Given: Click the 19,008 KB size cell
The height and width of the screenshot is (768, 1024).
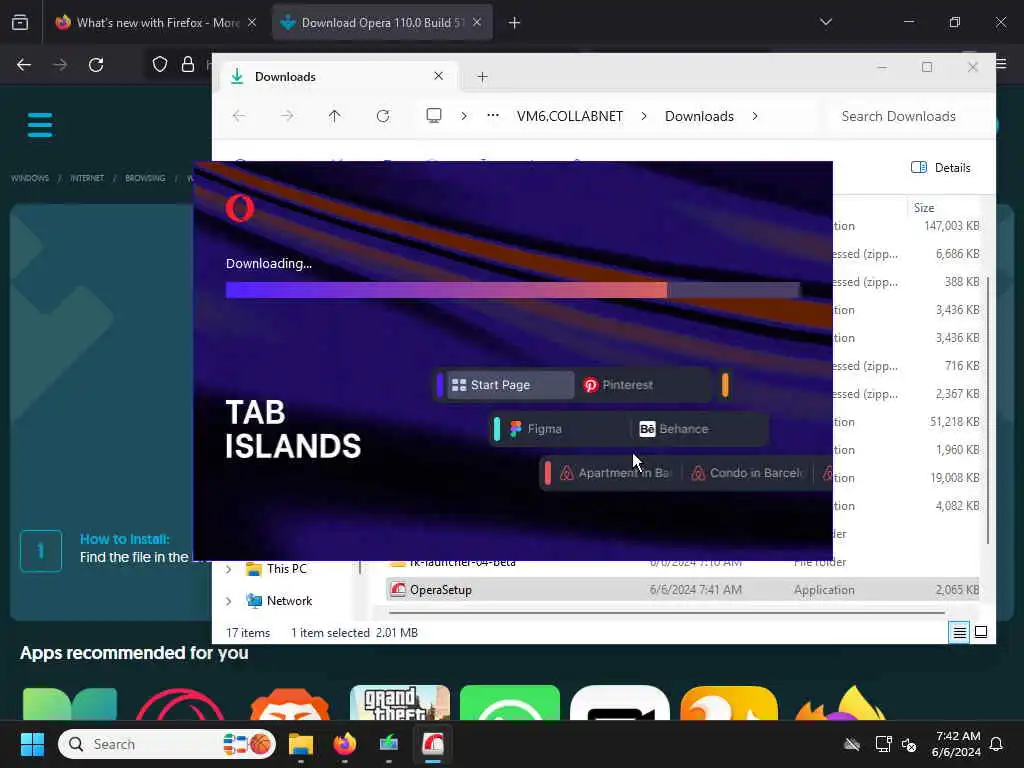Looking at the screenshot, I should (954, 478).
